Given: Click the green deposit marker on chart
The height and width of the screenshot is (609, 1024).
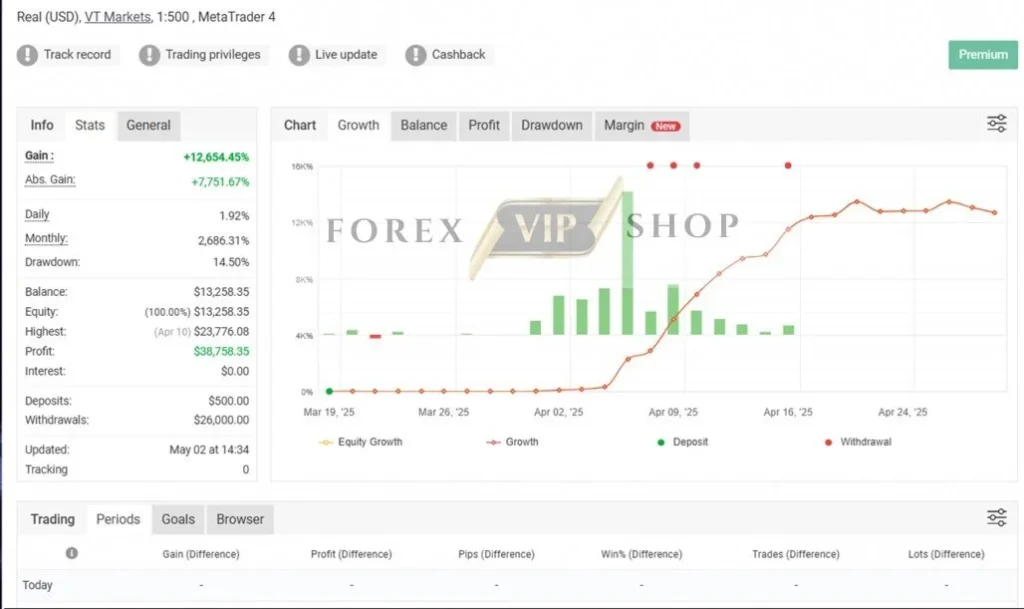Looking at the screenshot, I should [x=329, y=392].
